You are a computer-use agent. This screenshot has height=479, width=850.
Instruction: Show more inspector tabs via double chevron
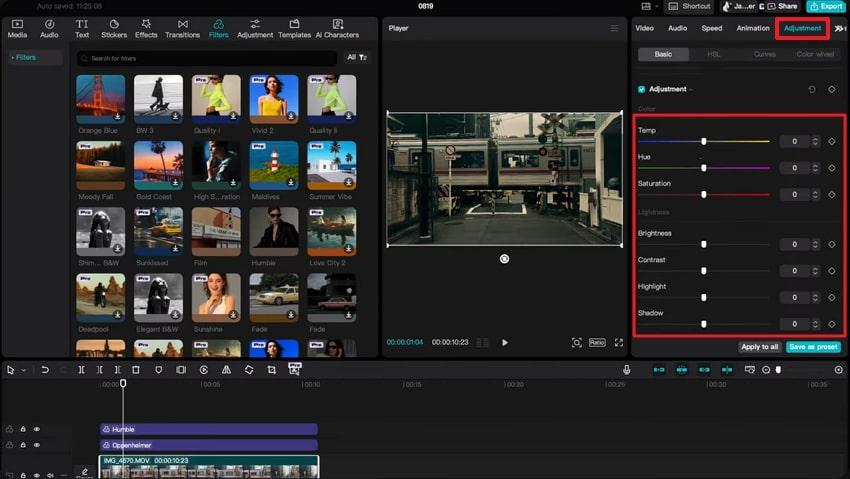839,28
